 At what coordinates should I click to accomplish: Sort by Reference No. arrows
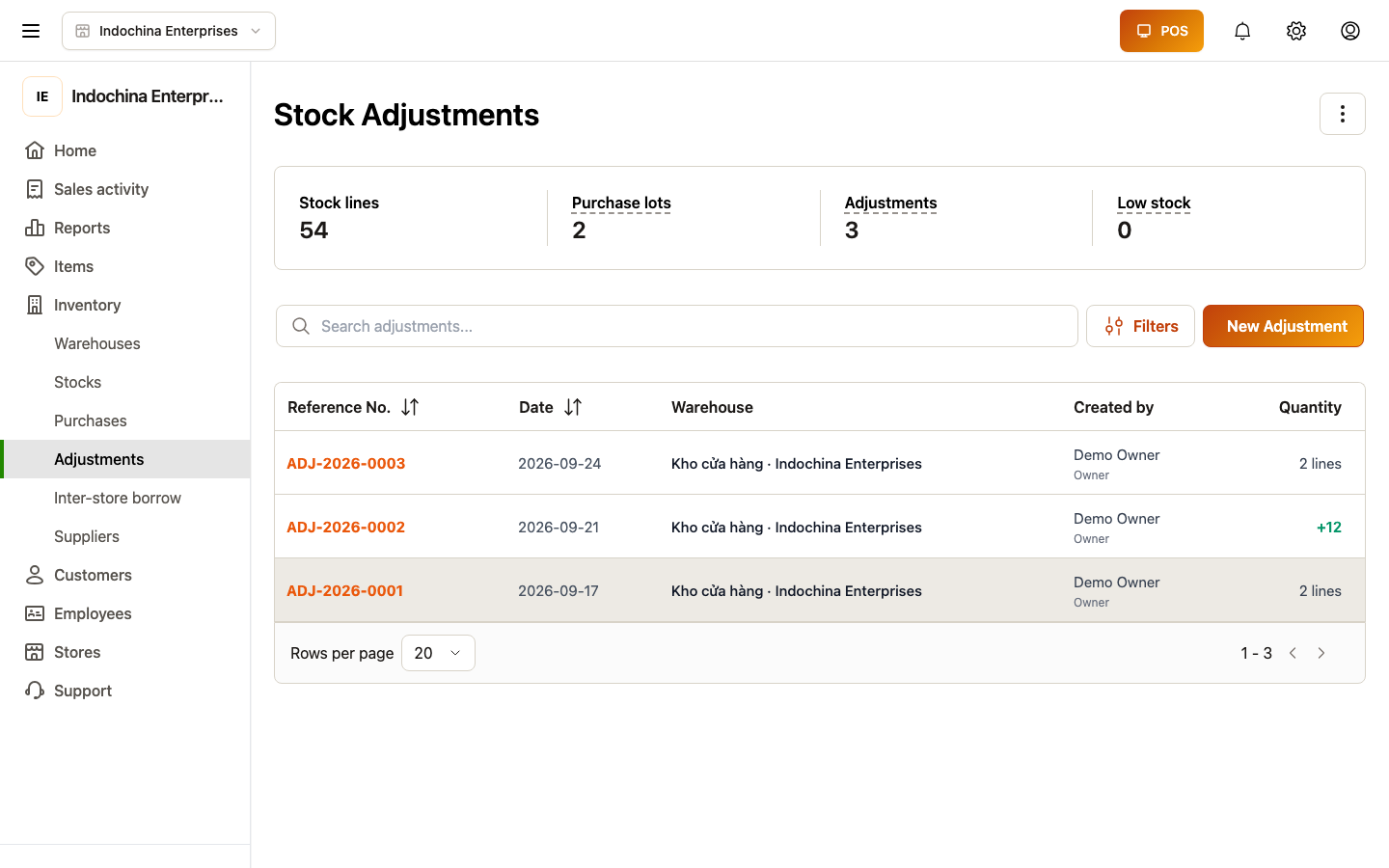click(410, 407)
